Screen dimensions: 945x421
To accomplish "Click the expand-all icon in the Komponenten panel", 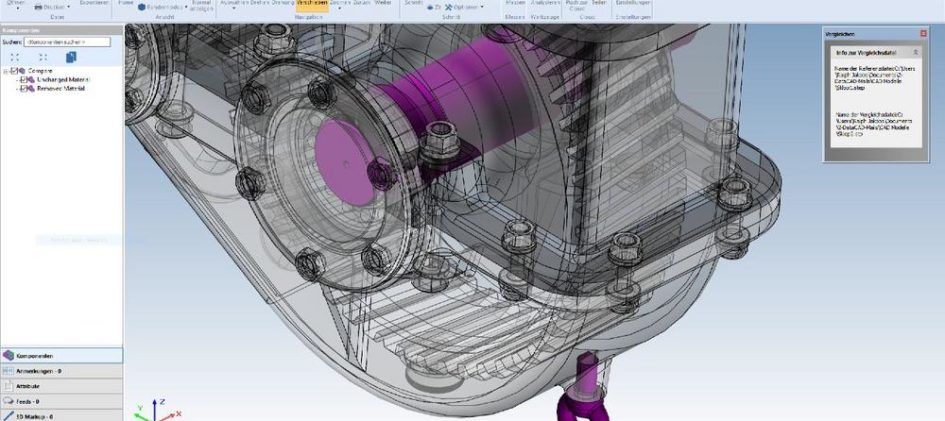I will tap(15, 58).
